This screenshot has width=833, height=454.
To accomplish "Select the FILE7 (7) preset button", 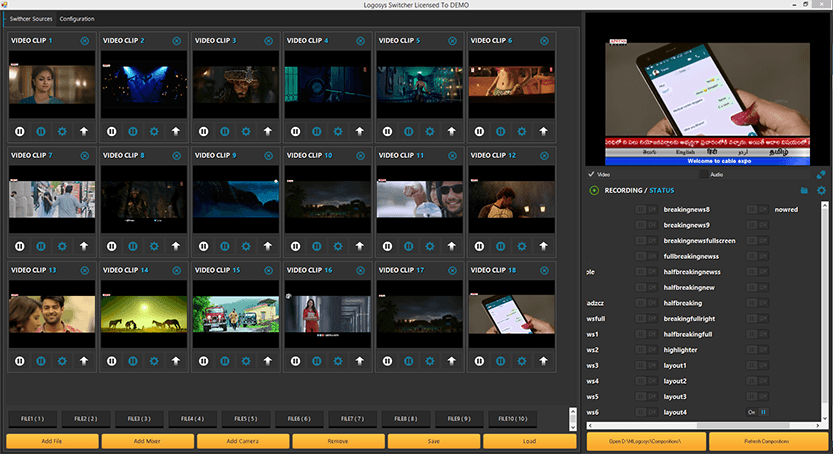I will coord(352,419).
